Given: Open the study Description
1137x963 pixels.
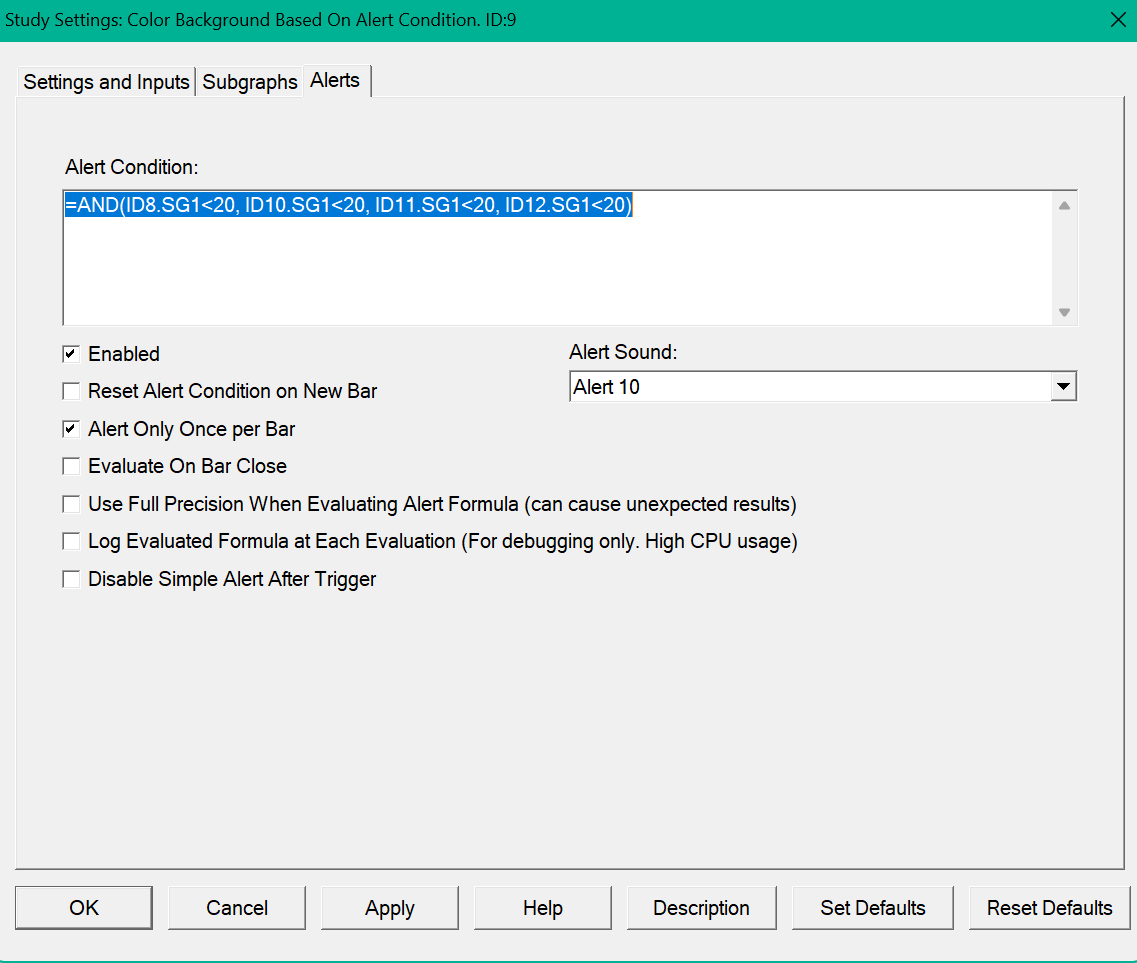Looking at the screenshot, I should pos(701,908).
